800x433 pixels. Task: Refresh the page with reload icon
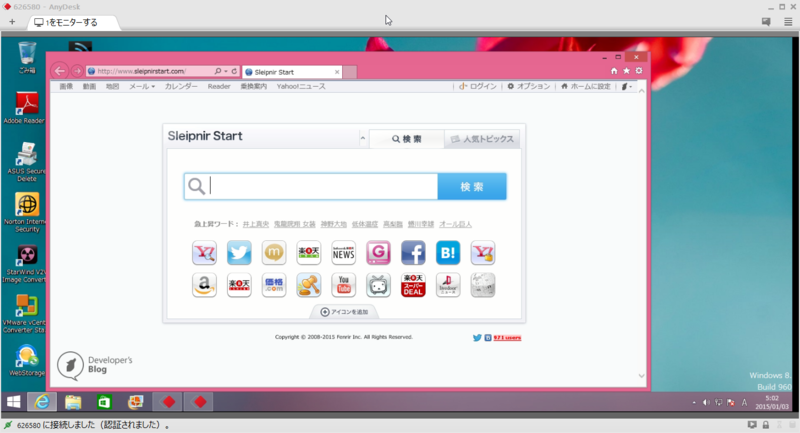tap(234, 71)
